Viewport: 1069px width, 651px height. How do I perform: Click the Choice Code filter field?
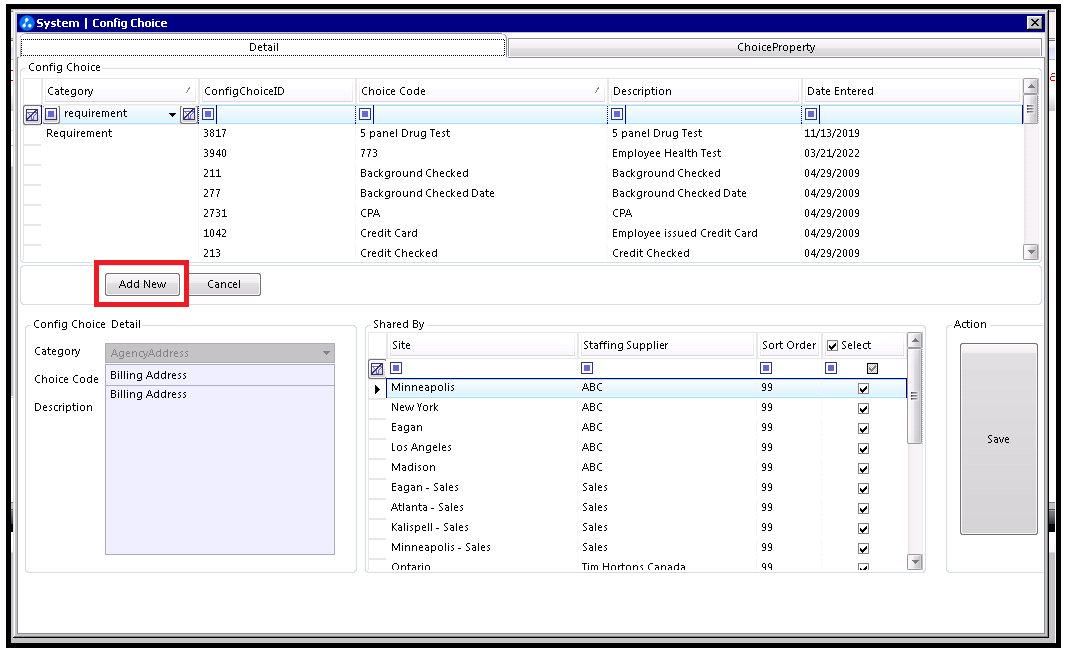click(489, 114)
